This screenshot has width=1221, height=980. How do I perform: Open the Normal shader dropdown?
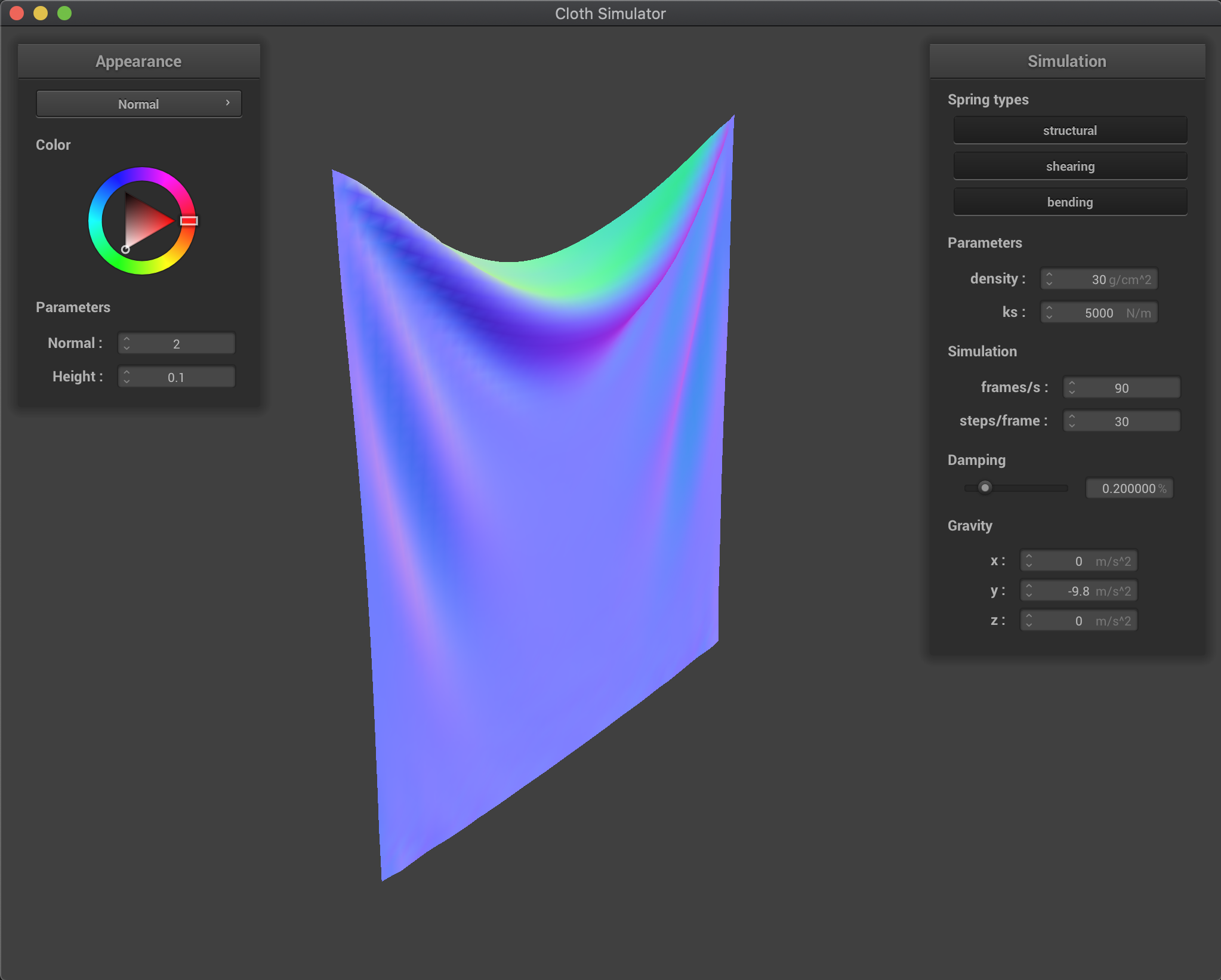(138, 104)
